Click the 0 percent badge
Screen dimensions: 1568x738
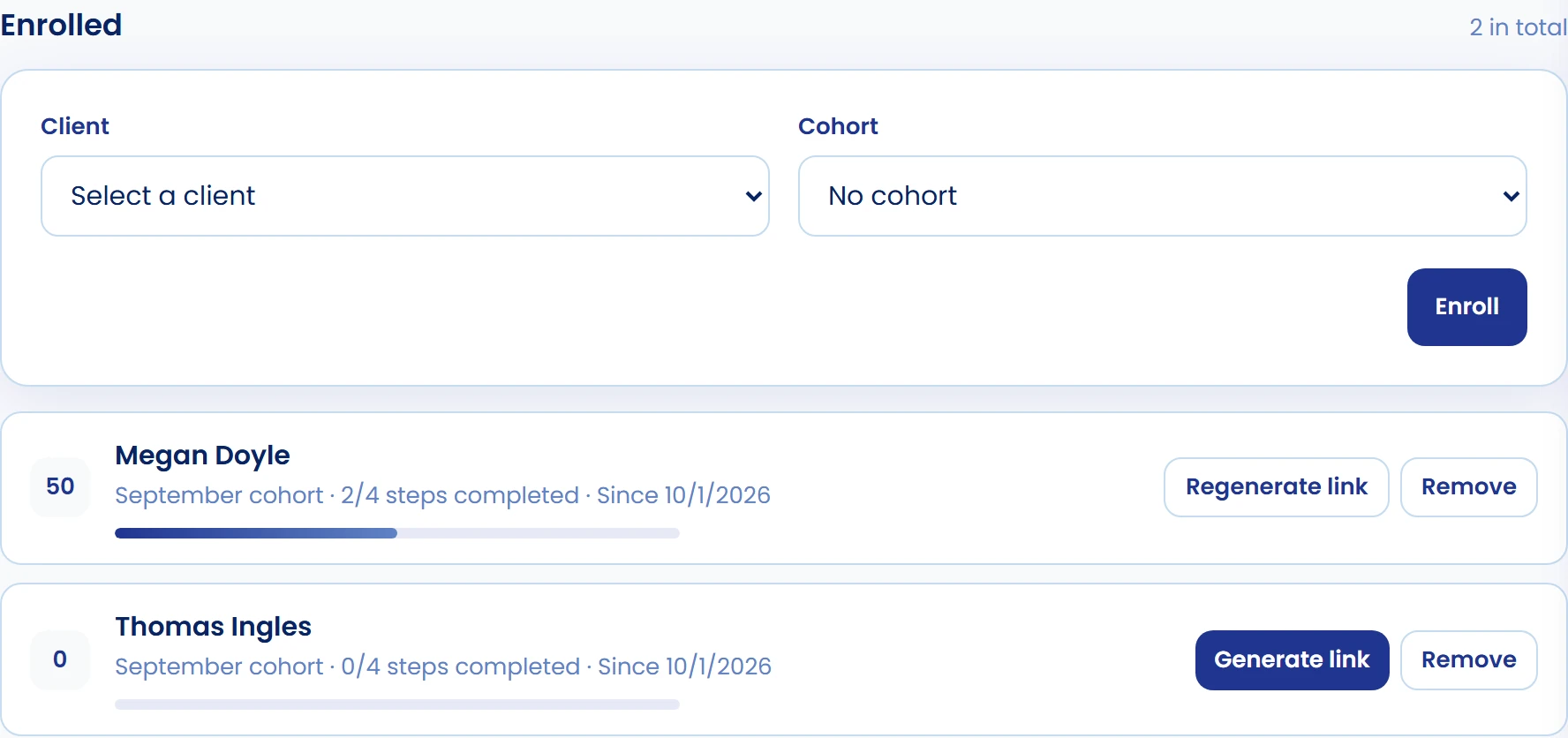[60, 659]
